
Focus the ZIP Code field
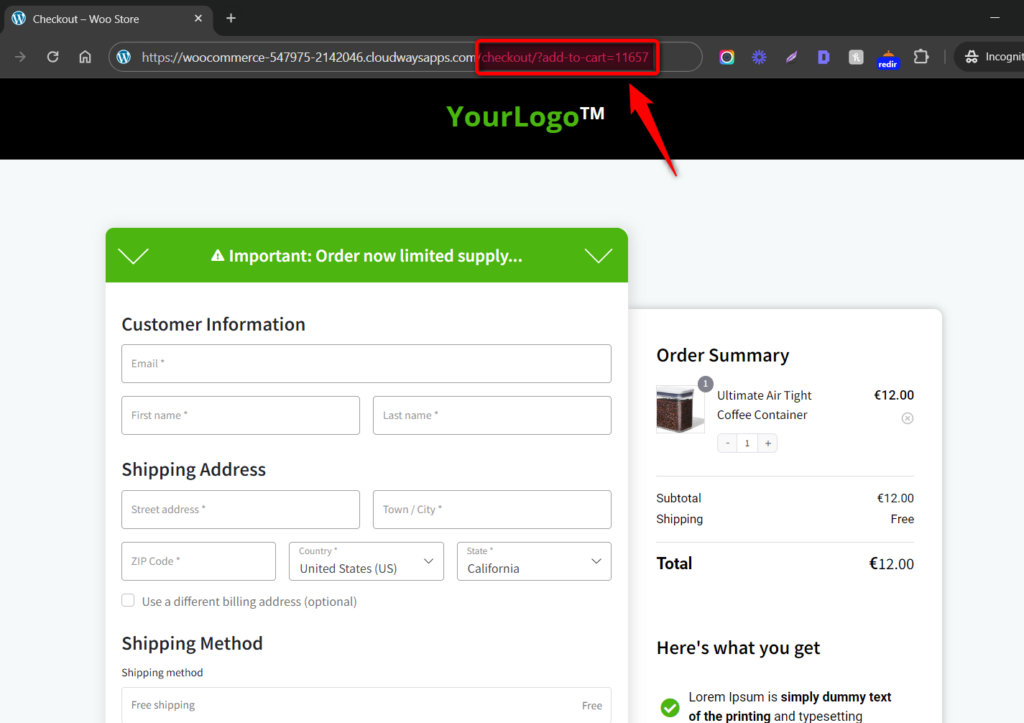pos(199,561)
